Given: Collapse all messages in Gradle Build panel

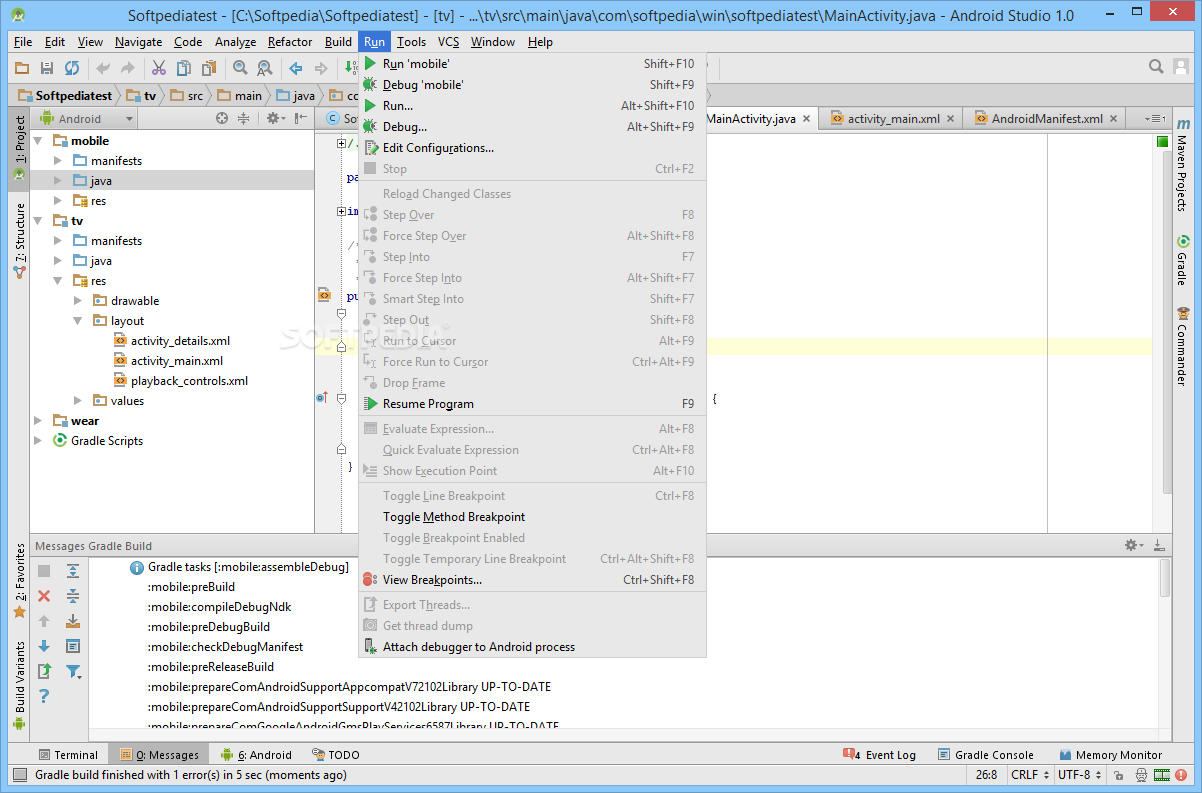Looking at the screenshot, I should (x=73, y=596).
